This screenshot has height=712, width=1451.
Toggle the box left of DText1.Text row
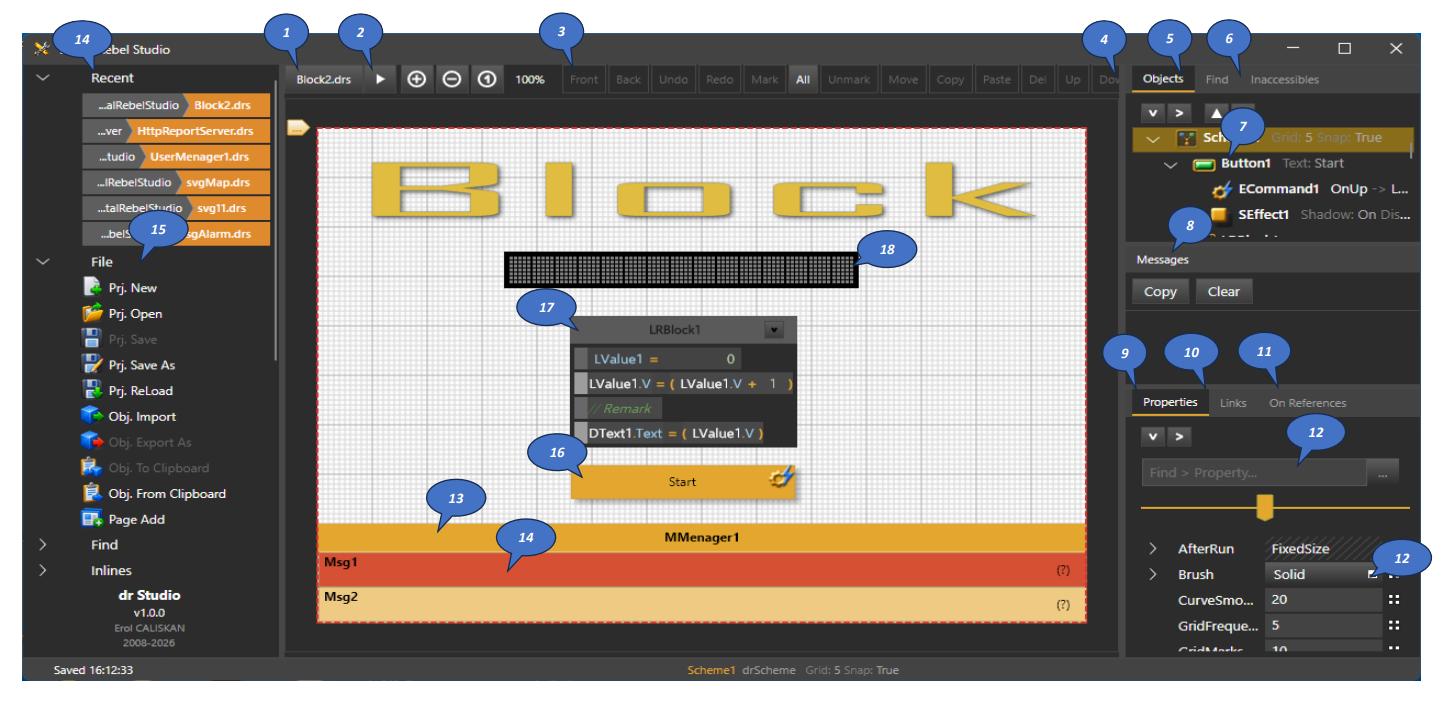(x=581, y=433)
